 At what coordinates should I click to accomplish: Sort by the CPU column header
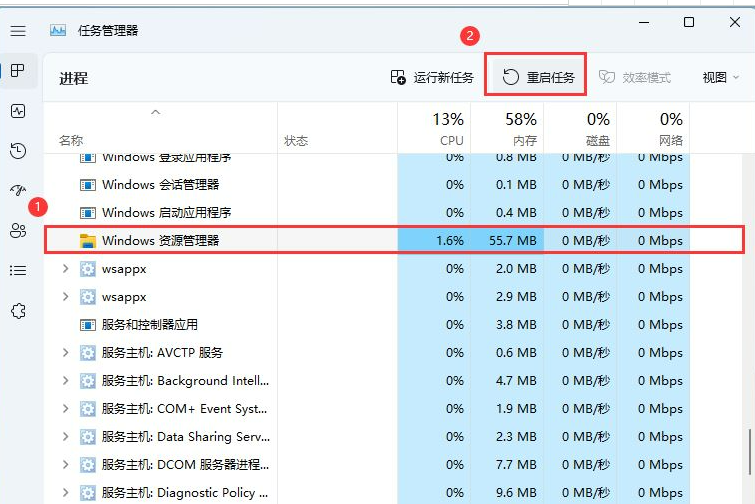point(434,128)
